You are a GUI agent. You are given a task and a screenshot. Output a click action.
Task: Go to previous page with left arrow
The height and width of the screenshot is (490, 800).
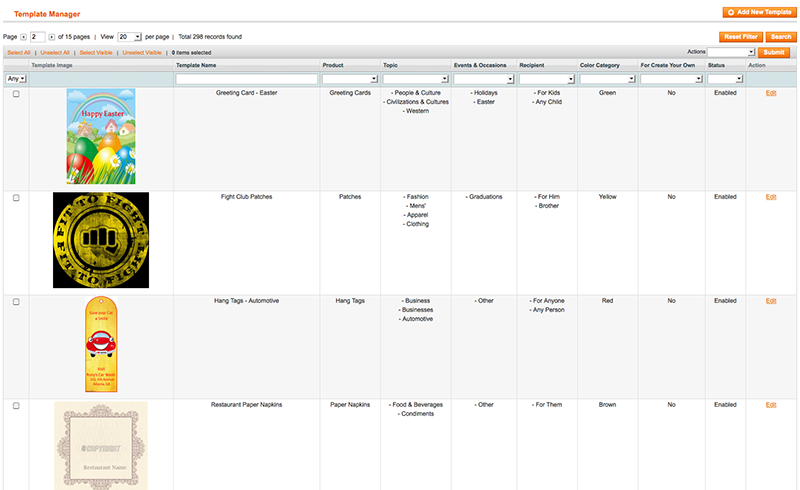(x=24, y=36)
